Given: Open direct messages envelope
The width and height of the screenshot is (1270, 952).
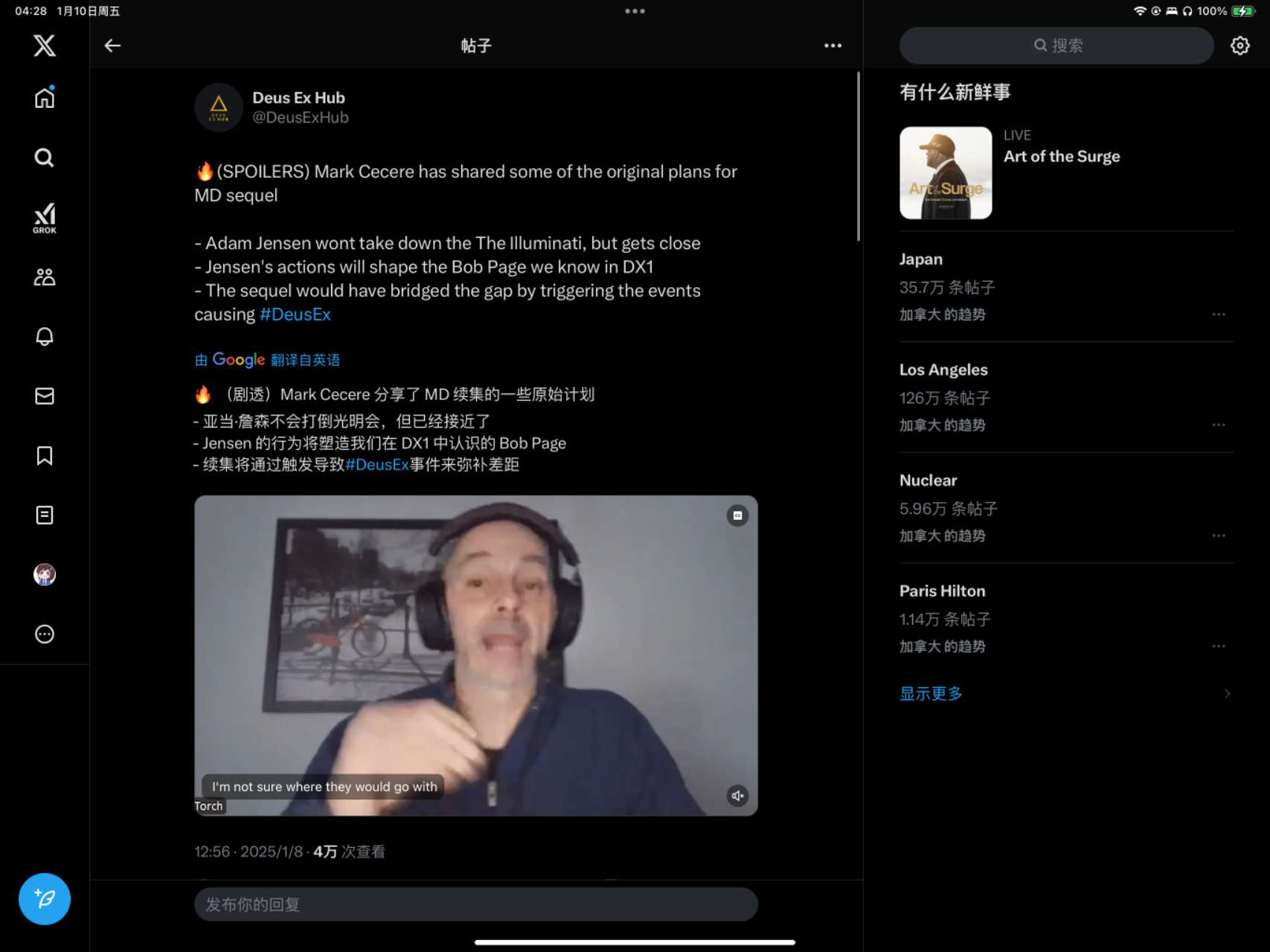Looking at the screenshot, I should (x=45, y=396).
